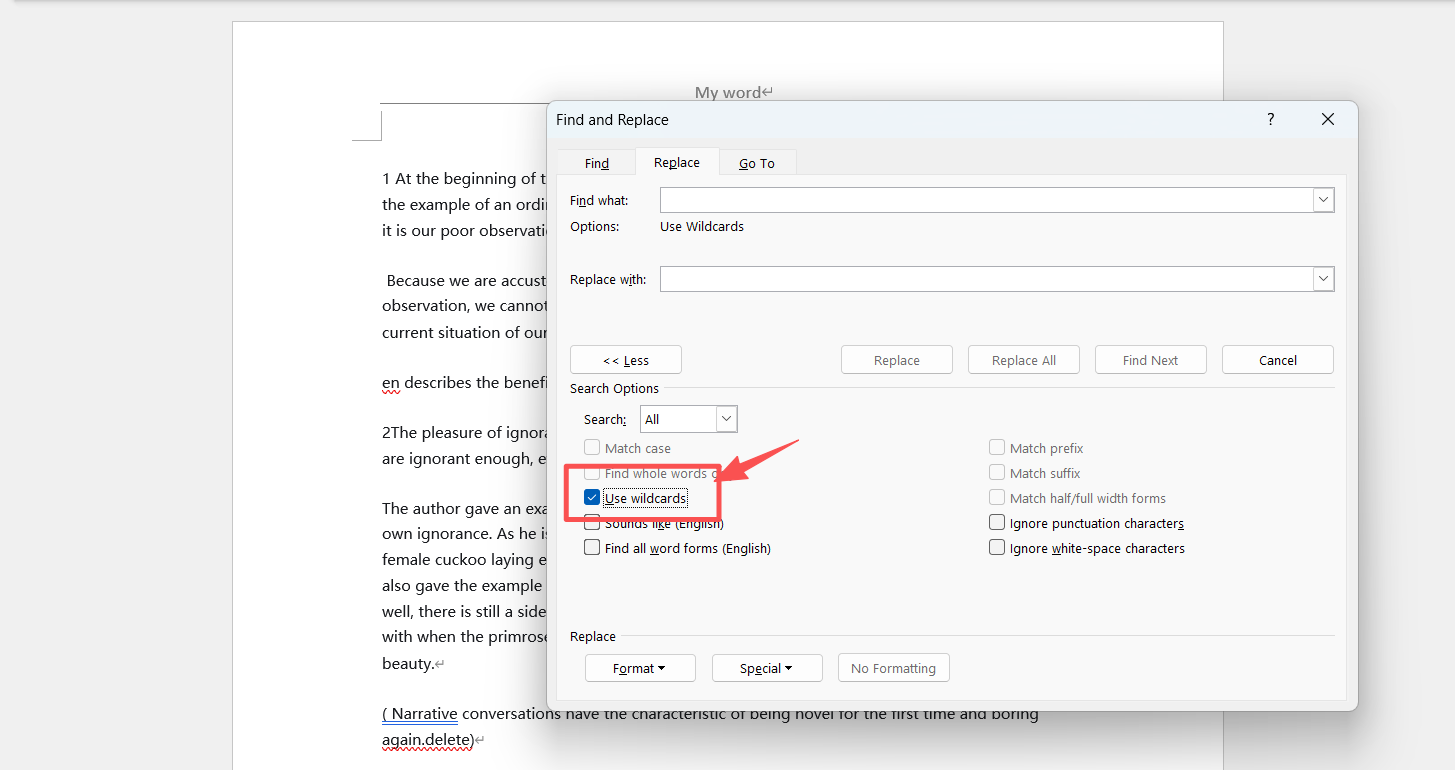Click the line starting "( Narrative conversations"
This screenshot has height=770, width=1455.
coord(710,714)
